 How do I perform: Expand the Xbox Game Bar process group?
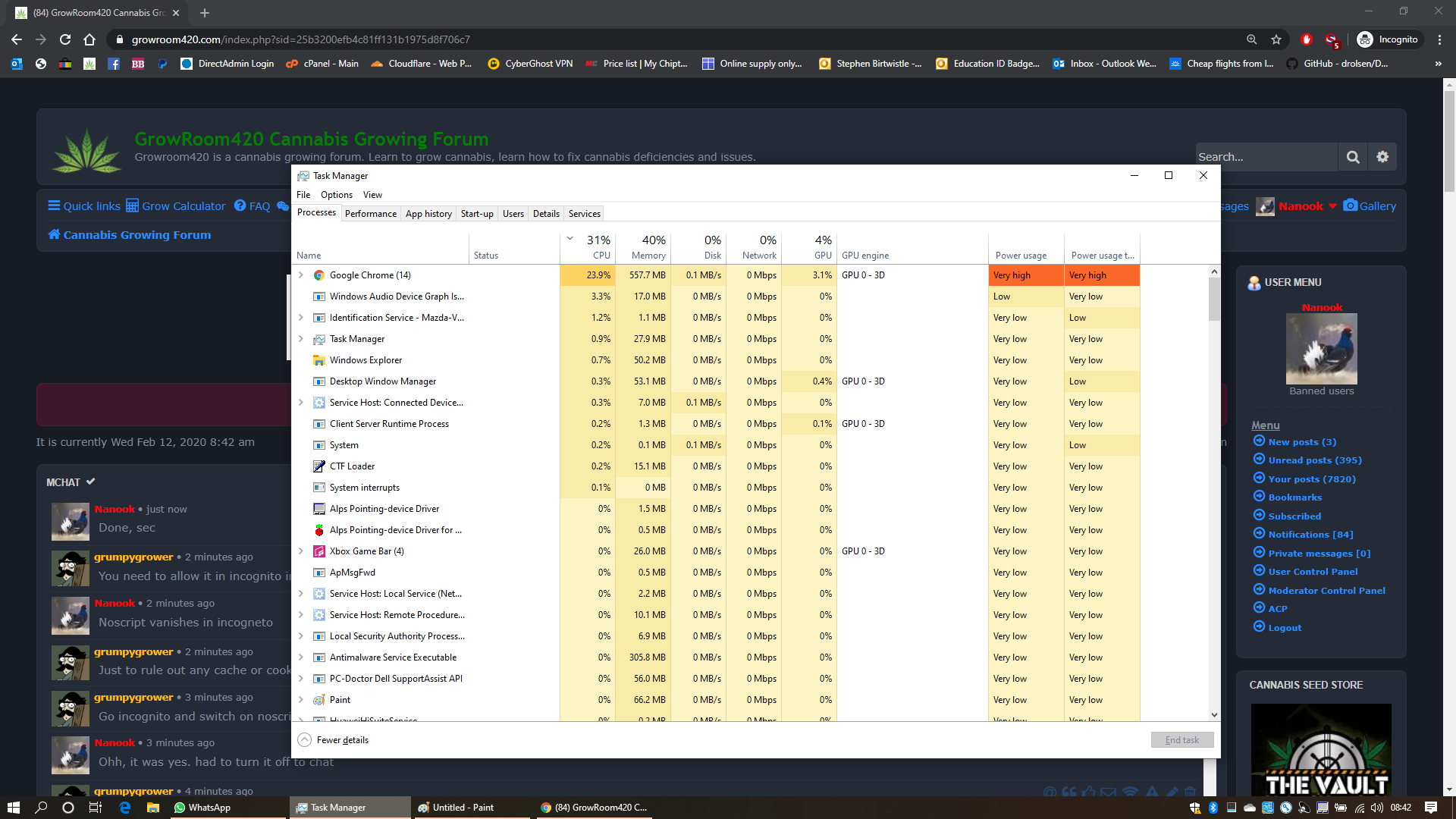pos(301,551)
